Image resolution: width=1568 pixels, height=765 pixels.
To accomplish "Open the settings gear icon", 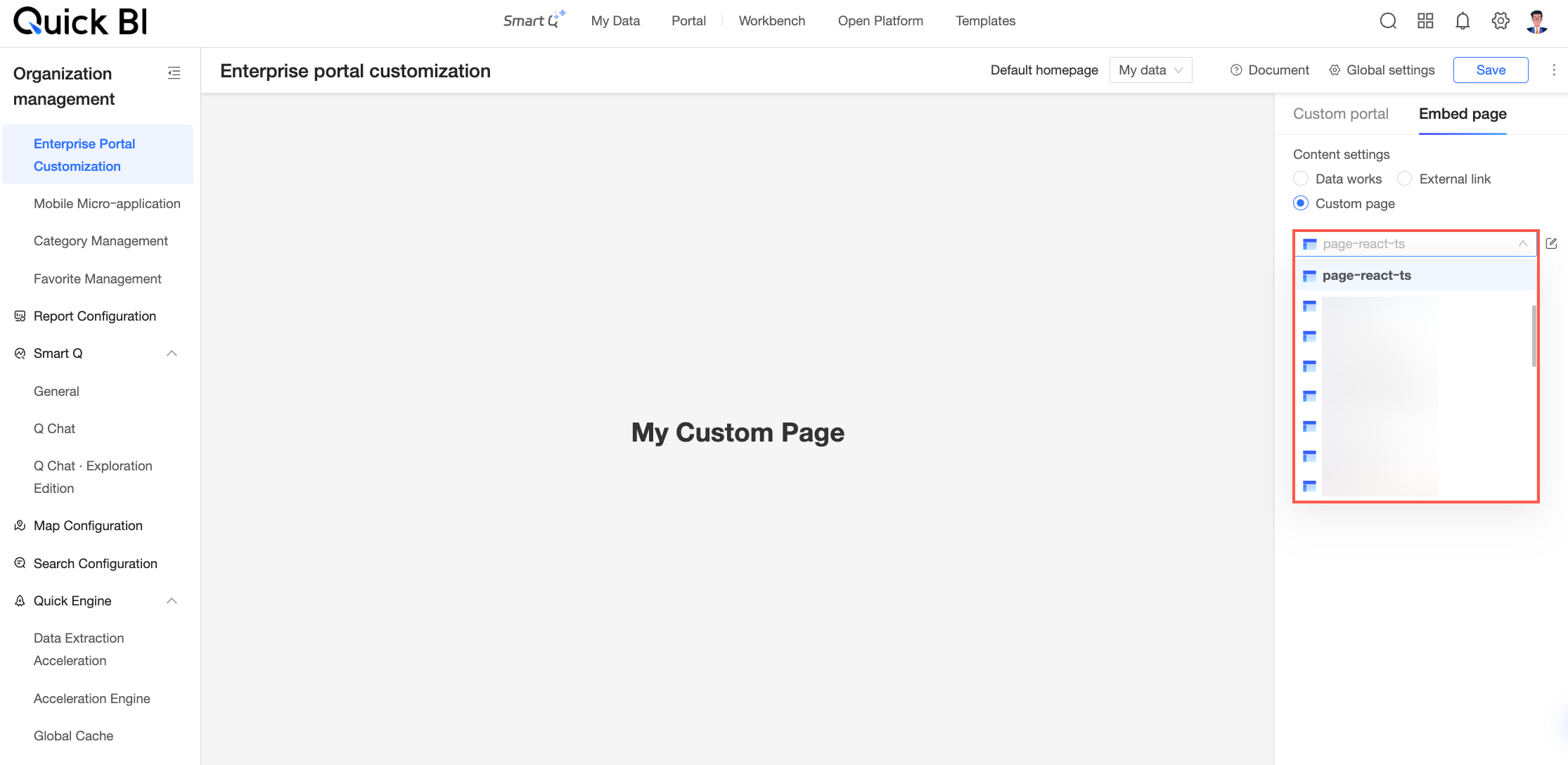I will tap(1500, 21).
